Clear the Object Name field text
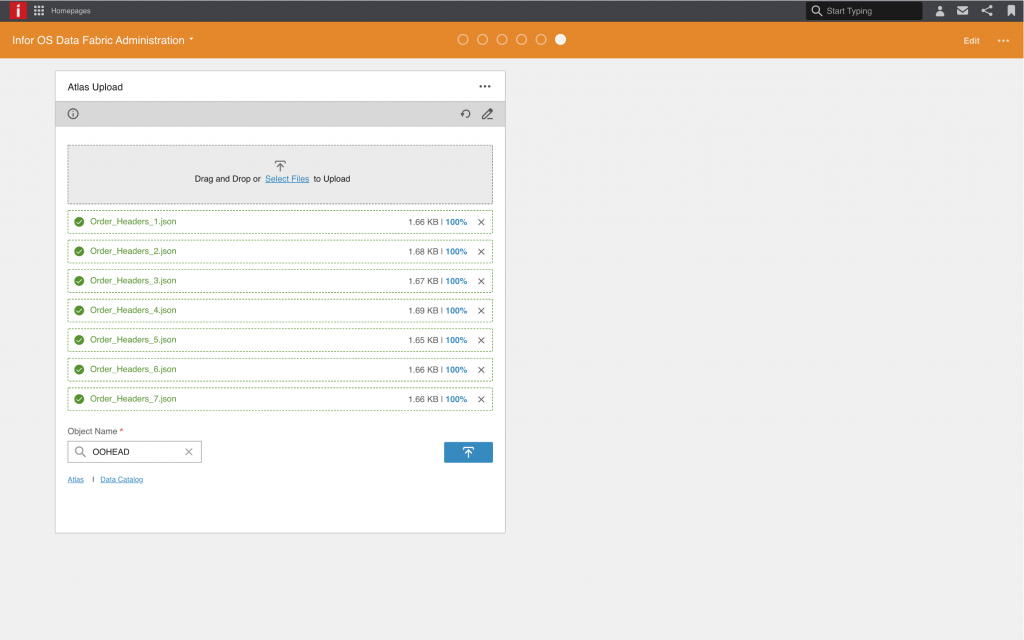 [188, 452]
